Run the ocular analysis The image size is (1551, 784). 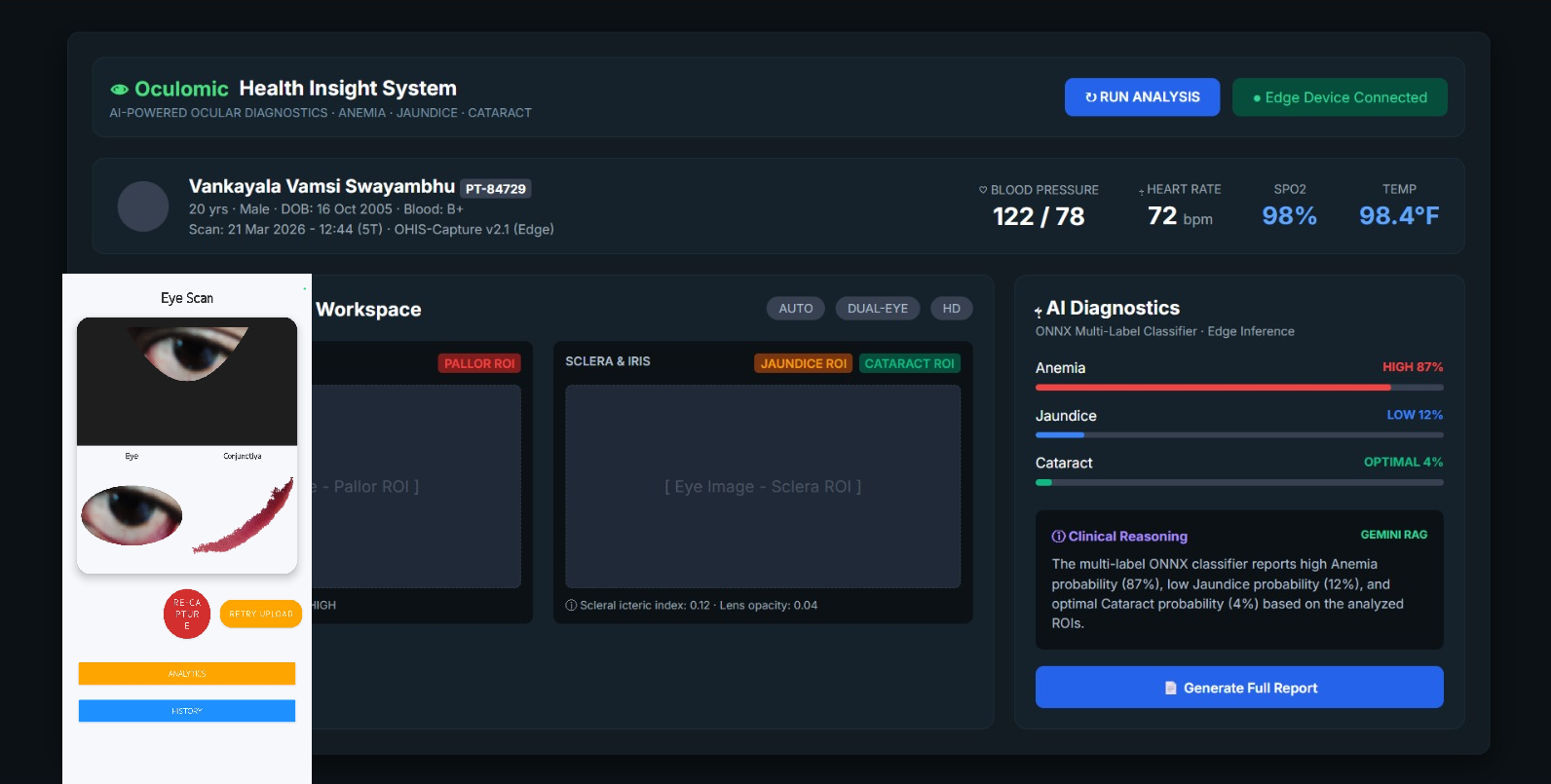(x=1142, y=97)
